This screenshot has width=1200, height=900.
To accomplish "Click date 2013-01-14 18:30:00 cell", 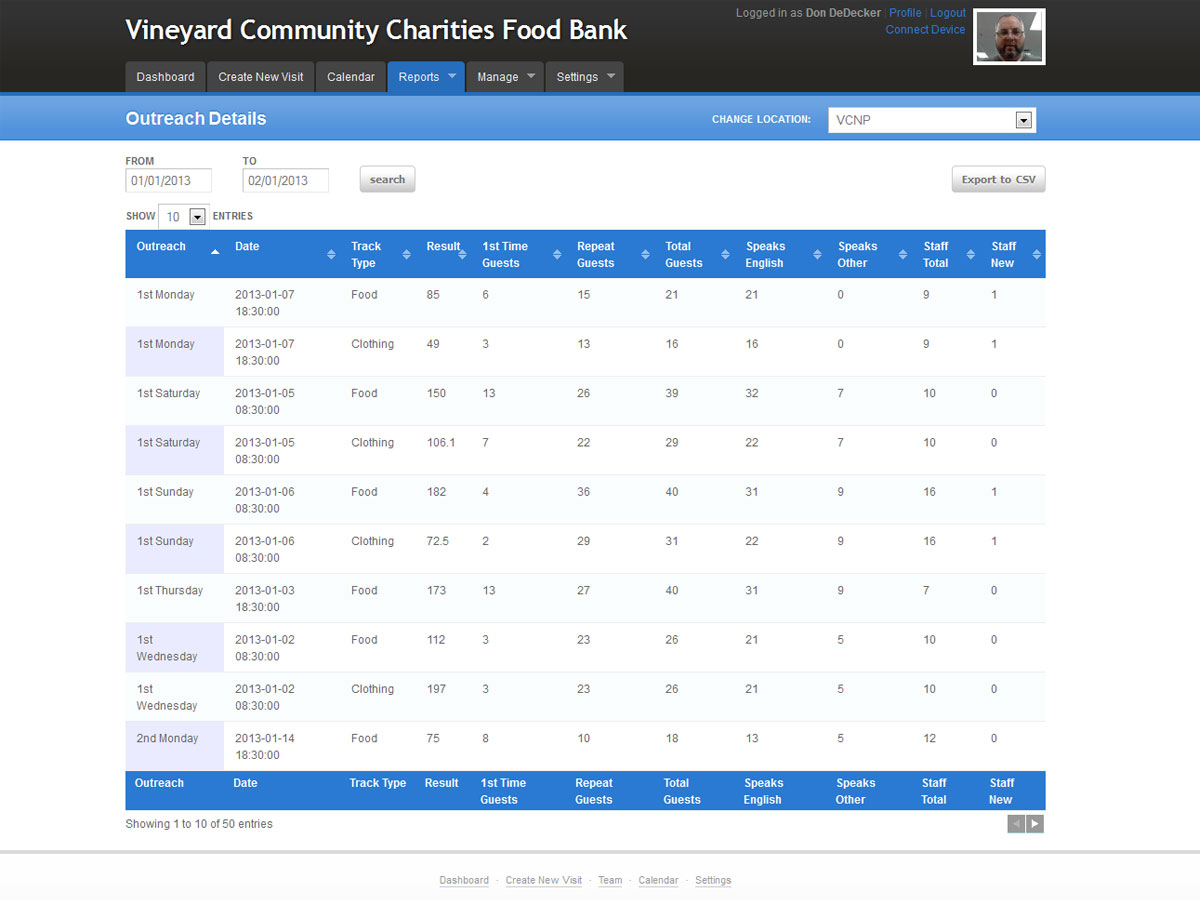I will click(x=282, y=746).
